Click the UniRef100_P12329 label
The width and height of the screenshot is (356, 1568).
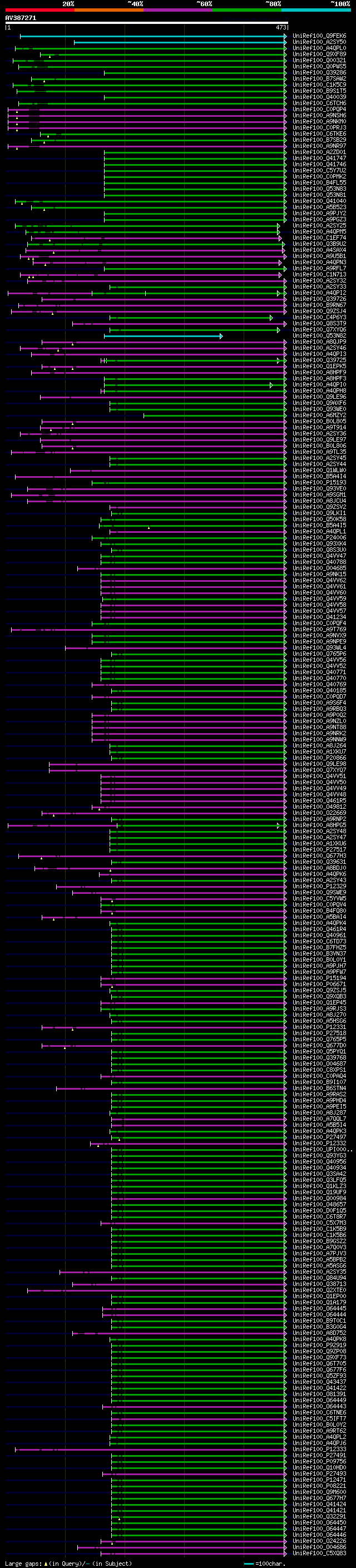319,886
